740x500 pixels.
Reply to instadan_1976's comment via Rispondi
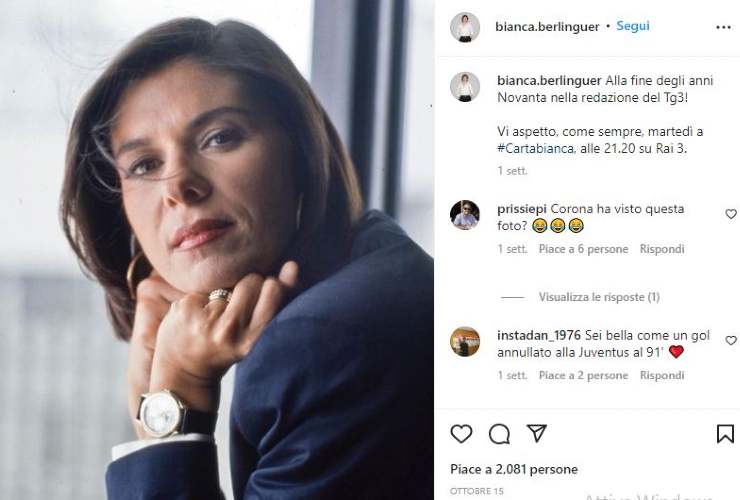pos(662,376)
